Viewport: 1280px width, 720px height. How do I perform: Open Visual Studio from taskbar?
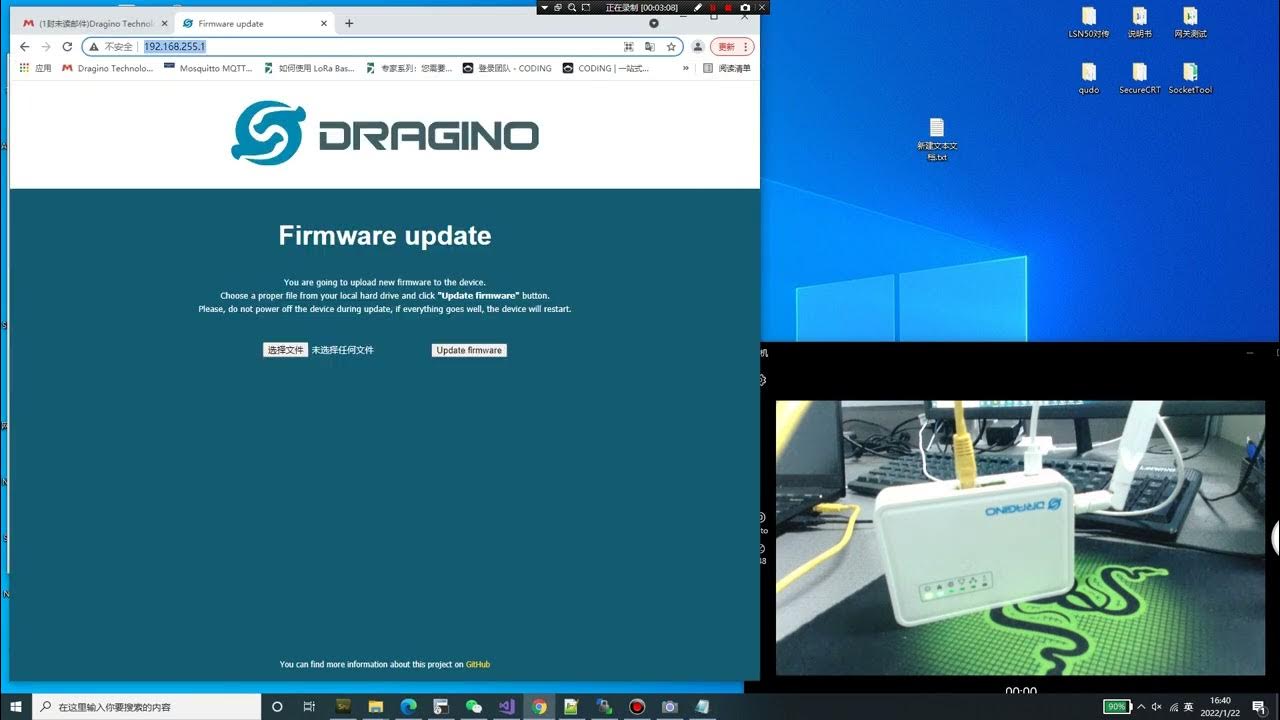[x=506, y=706]
